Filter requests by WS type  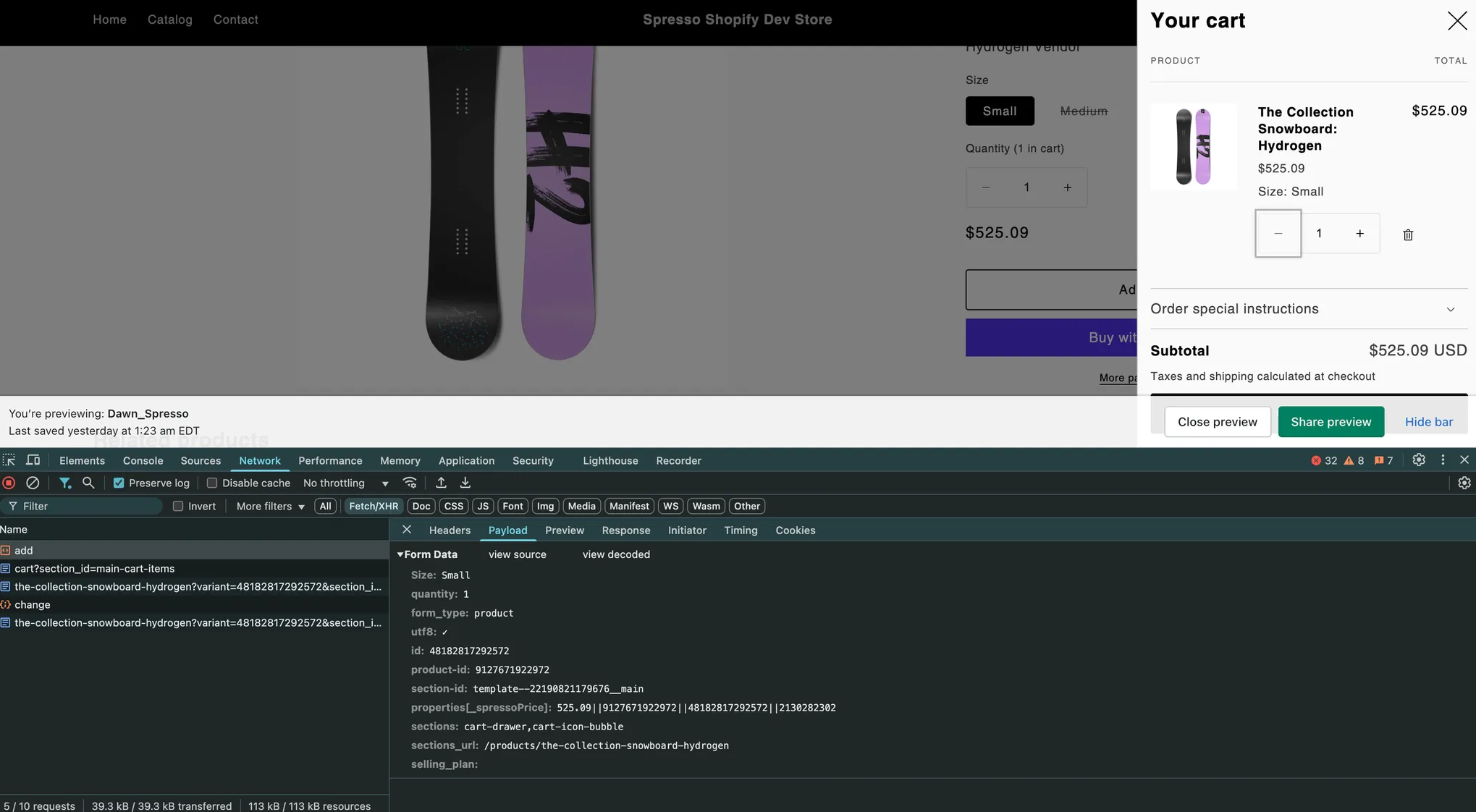[x=671, y=506]
